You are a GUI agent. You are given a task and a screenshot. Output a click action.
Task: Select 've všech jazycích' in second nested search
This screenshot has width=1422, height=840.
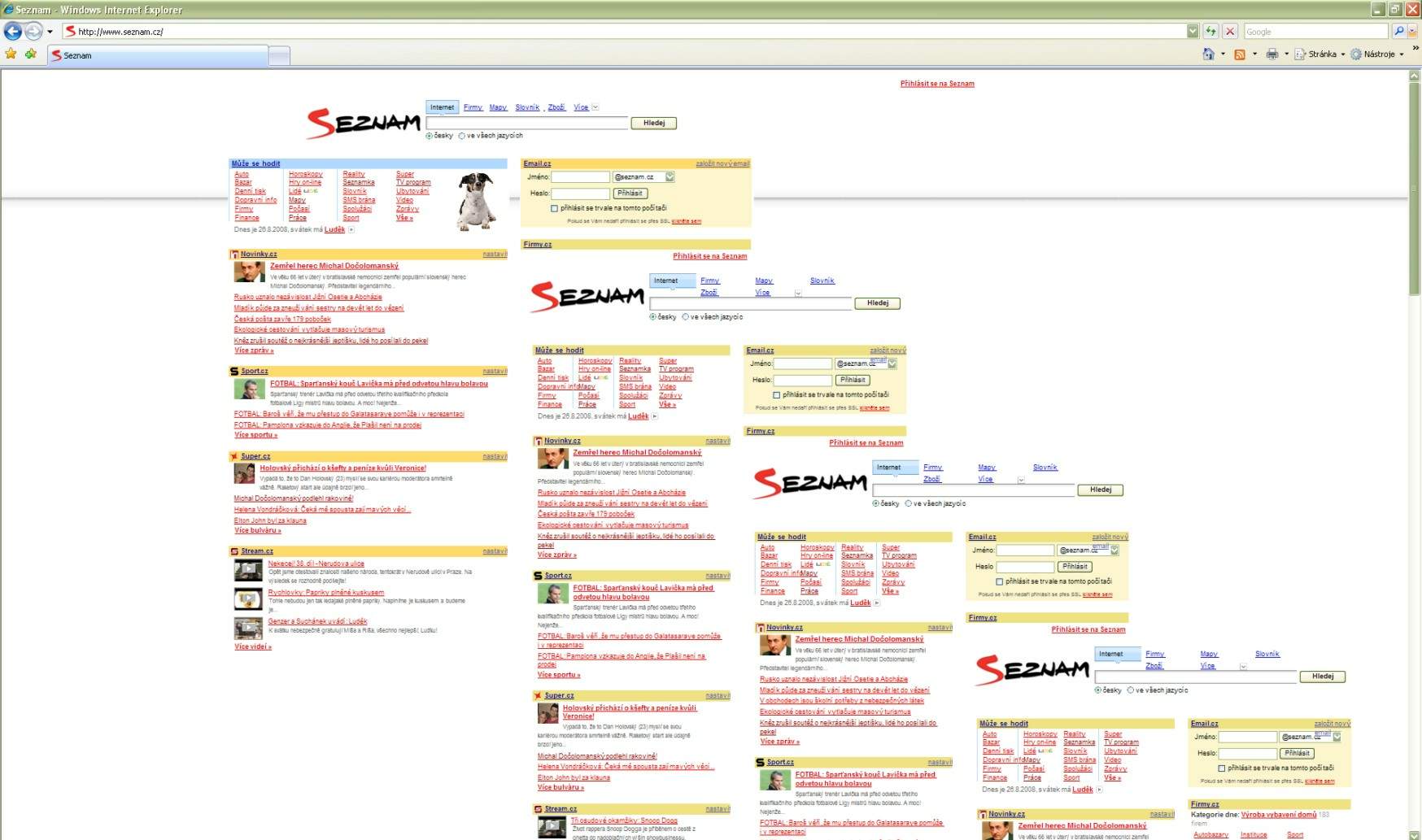pos(686,317)
